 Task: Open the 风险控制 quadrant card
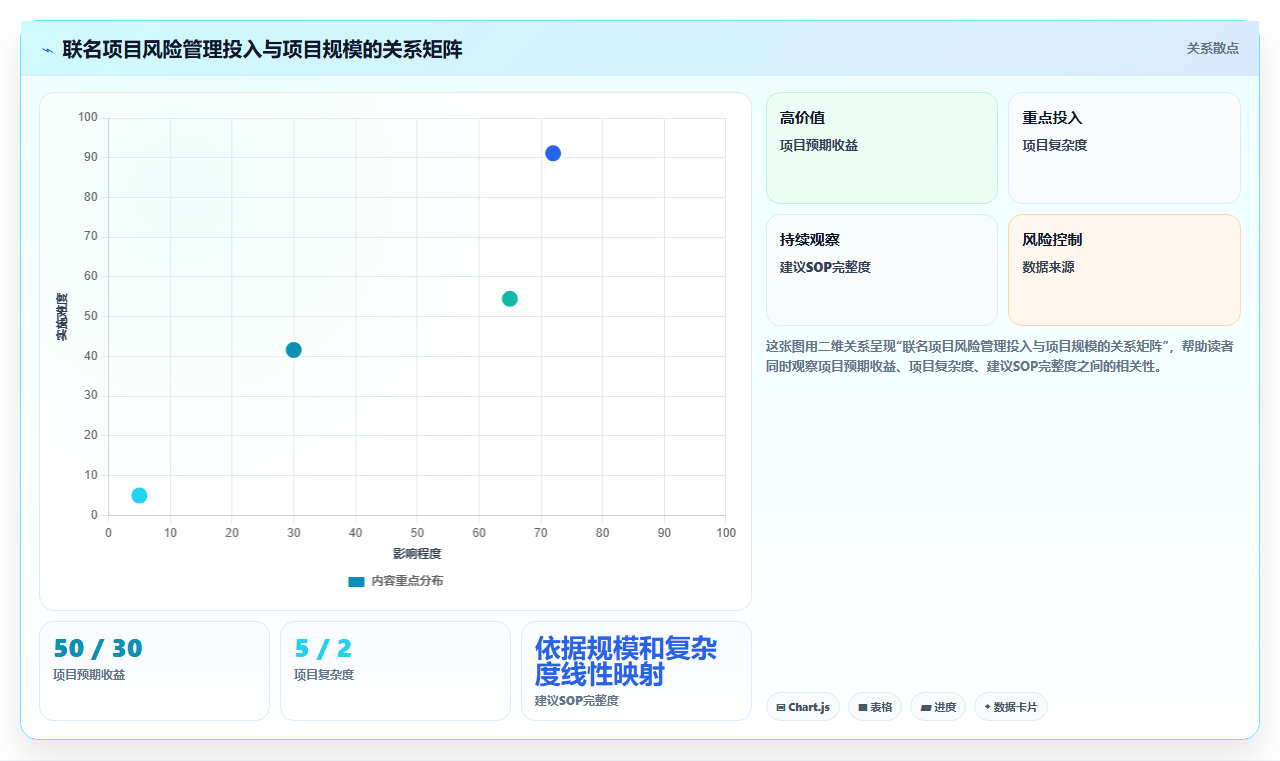[x=1124, y=270]
